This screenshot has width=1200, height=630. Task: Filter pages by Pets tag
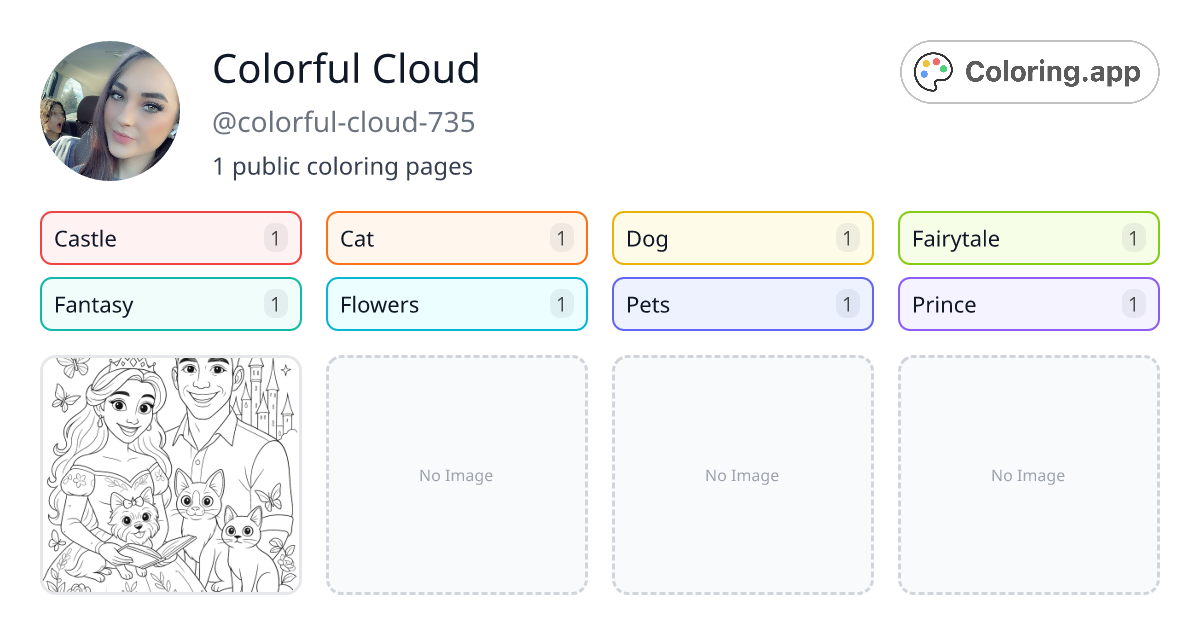[x=742, y=304]
